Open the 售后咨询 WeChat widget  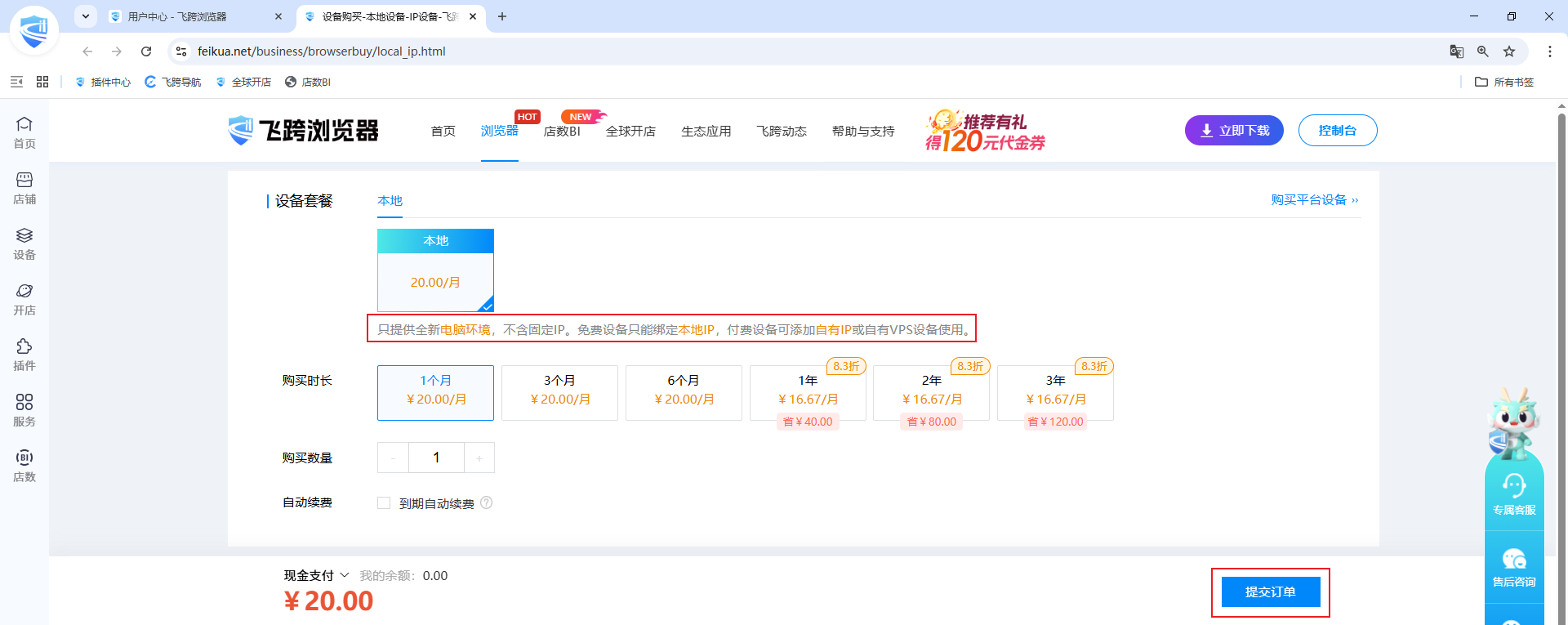tap(1514, 568)
